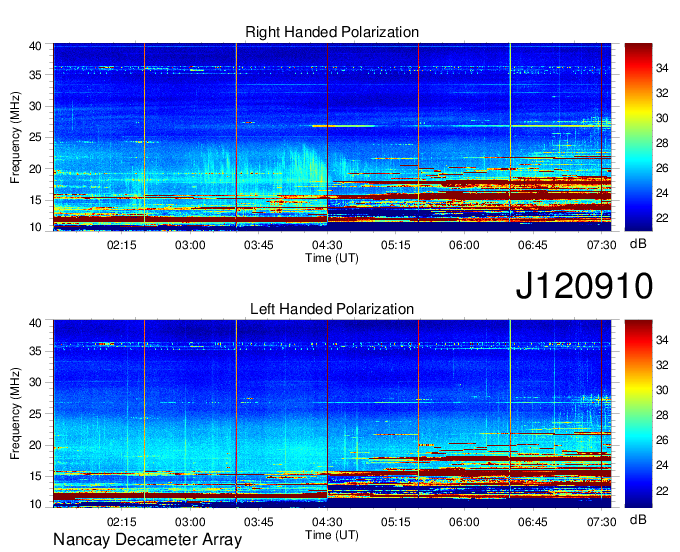
Task: Click the 05:15 time tick under Left Handed plot
Action: point(396,522)
